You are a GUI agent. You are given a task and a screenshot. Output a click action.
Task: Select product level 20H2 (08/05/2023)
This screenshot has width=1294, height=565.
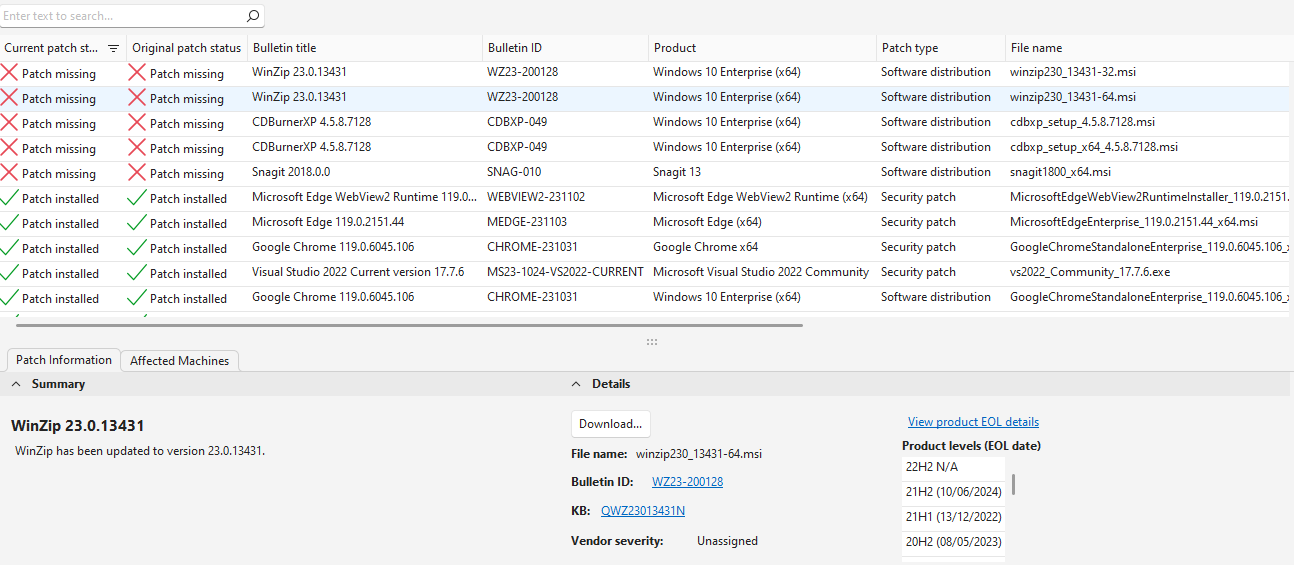click(x=953, y=541)
